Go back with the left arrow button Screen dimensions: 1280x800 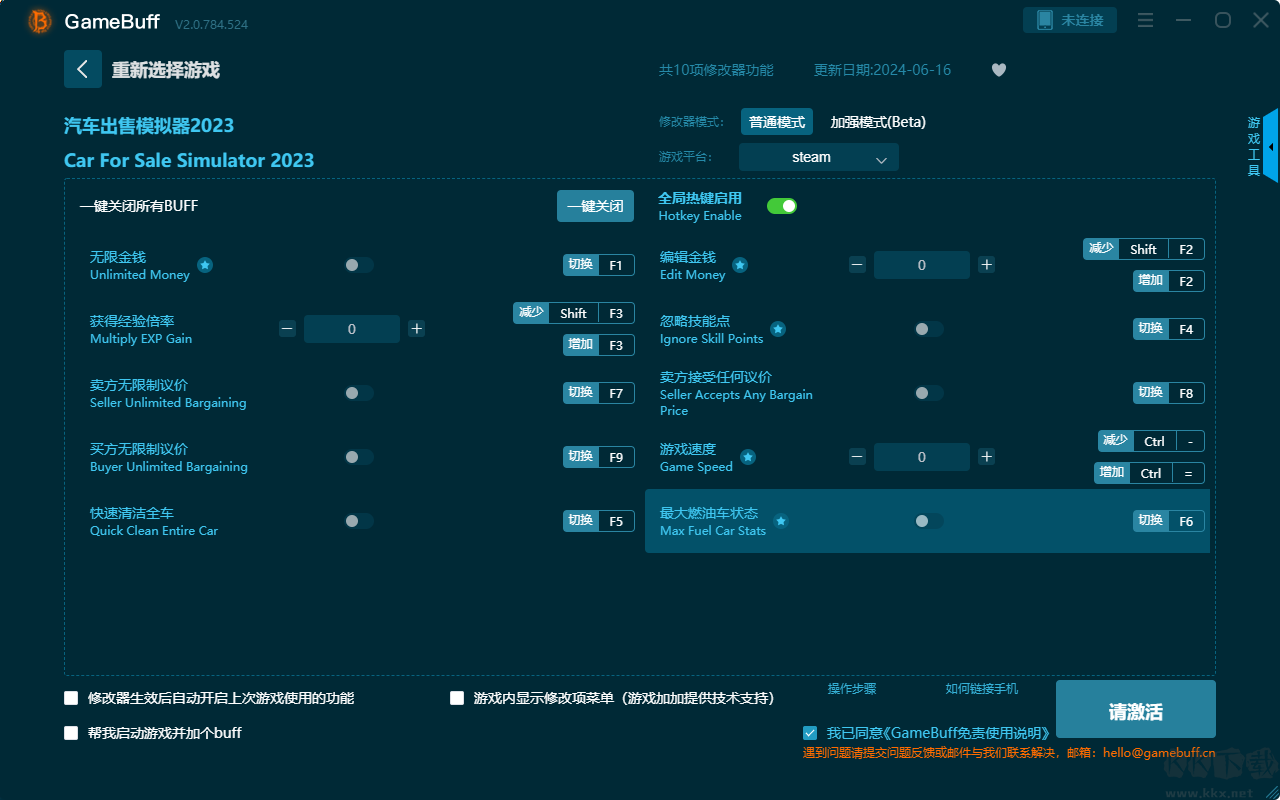[83, 69]
